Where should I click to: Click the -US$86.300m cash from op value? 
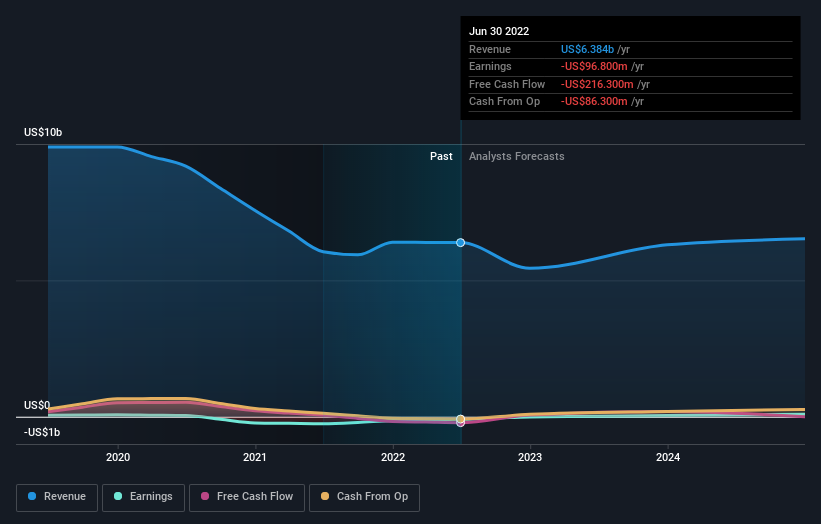coord(594,102)
